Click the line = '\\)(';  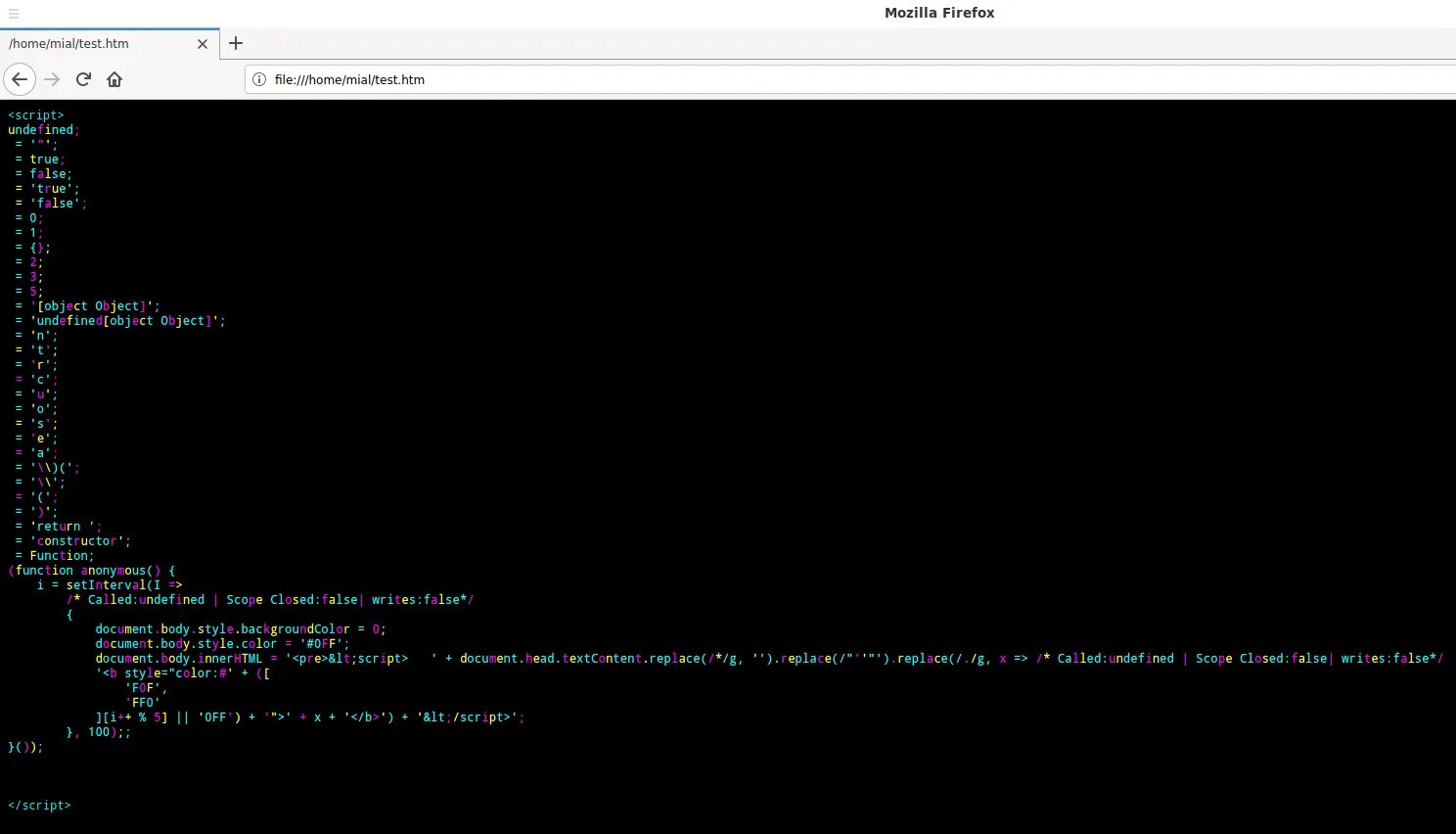(x=47, y=468)
